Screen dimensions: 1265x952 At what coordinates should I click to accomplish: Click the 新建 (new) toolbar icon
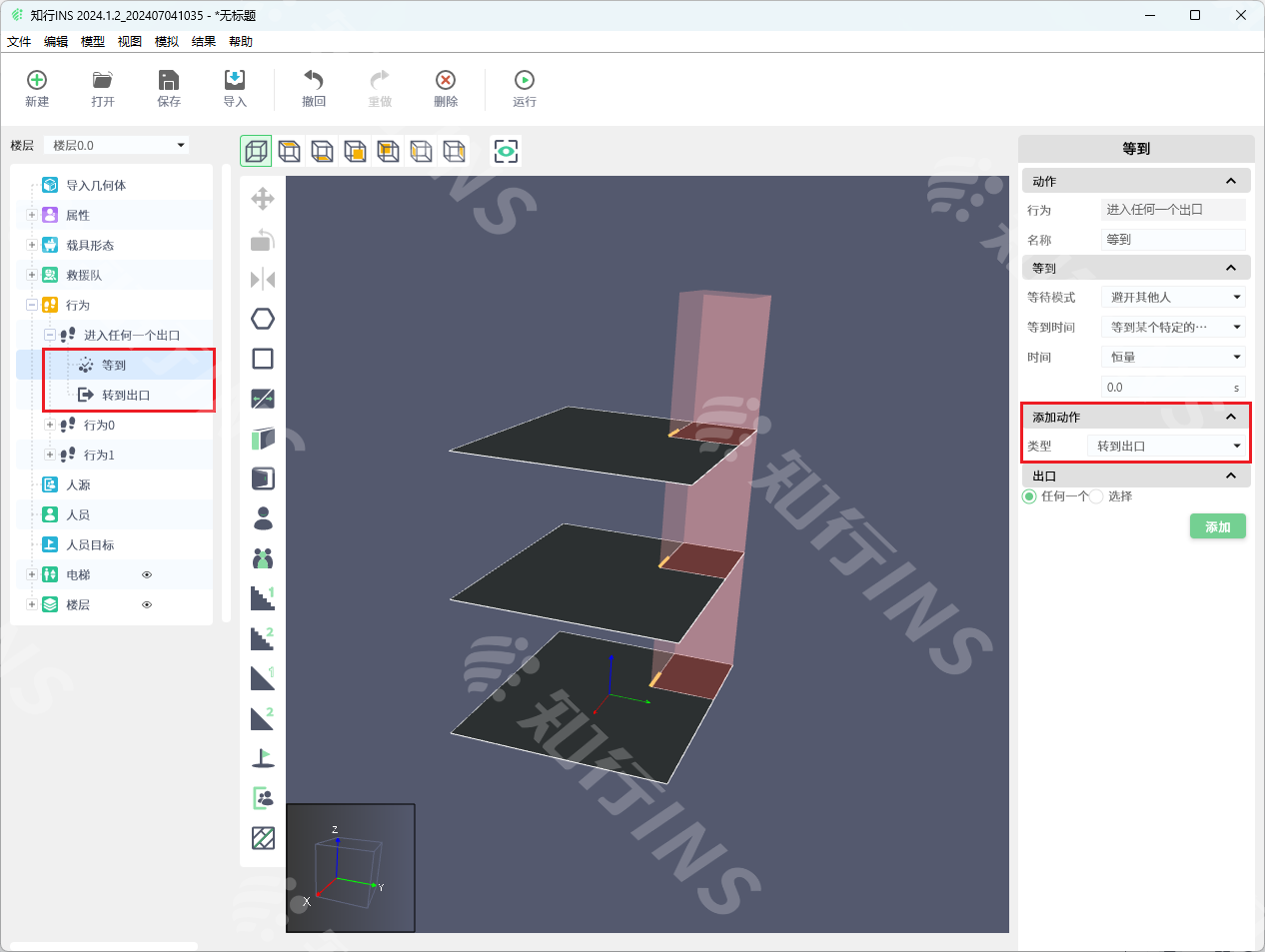coord(37,80)
